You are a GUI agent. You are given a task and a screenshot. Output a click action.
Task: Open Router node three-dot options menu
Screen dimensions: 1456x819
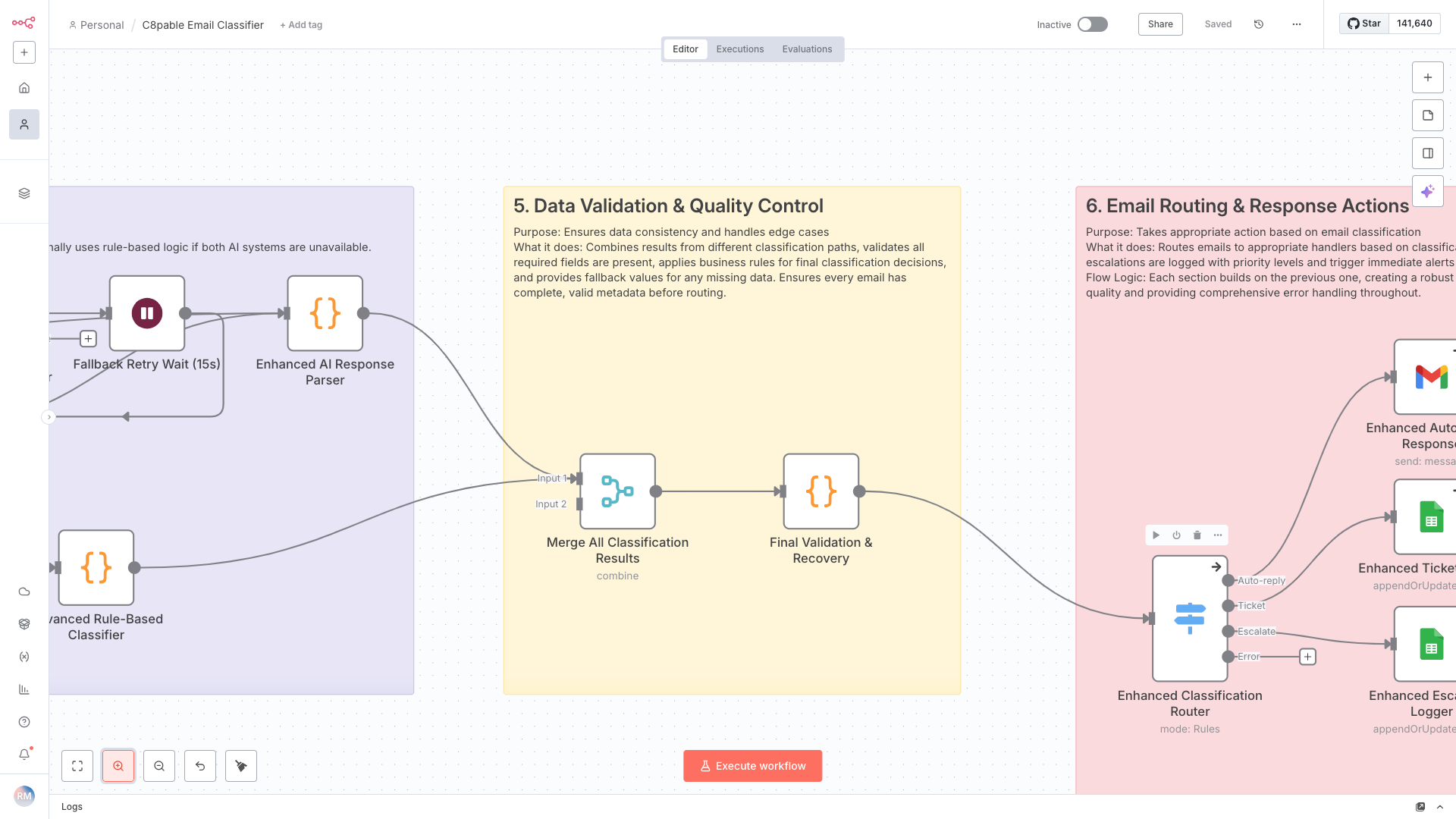click(x=1218, y=535)
